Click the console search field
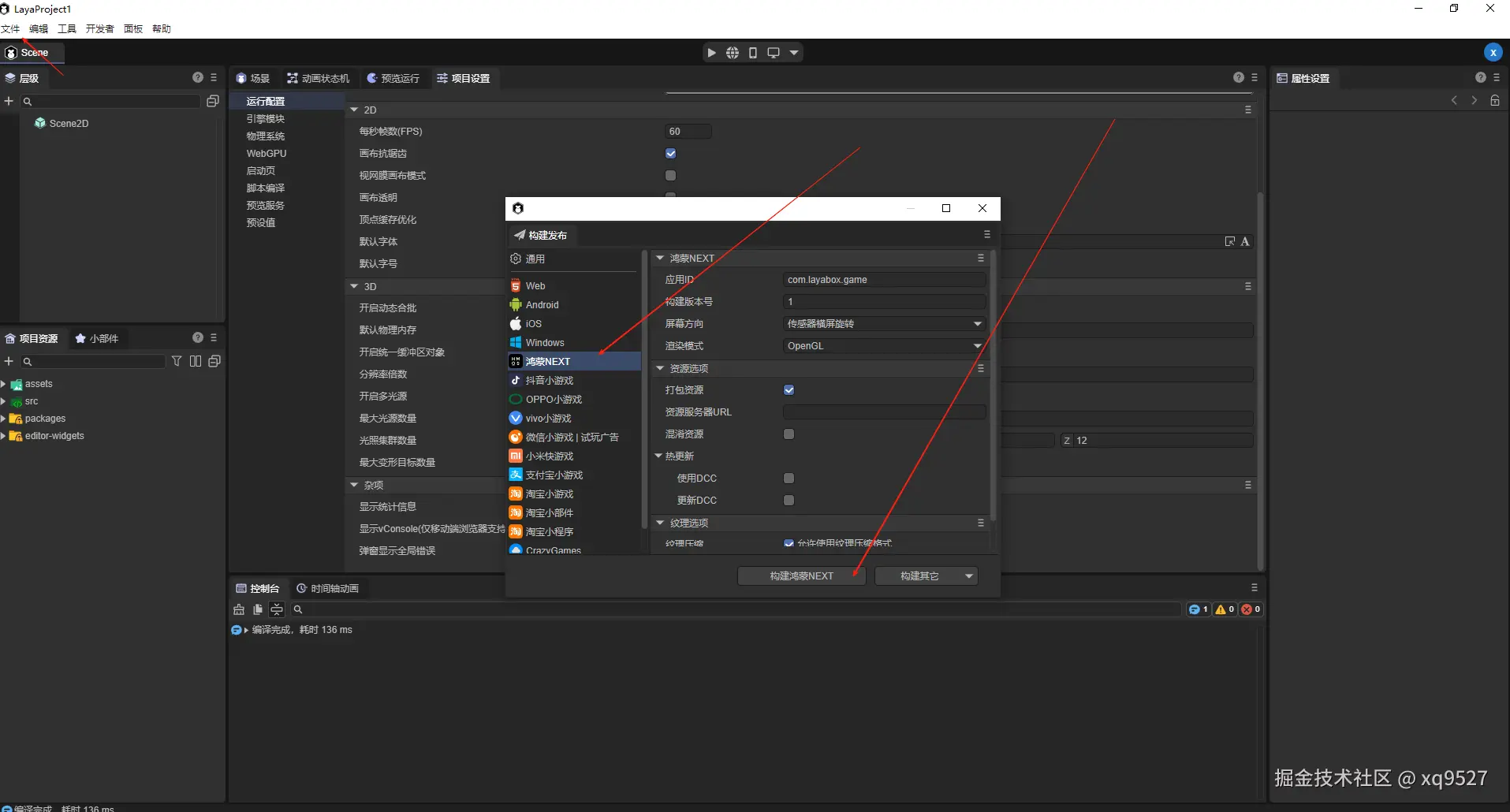The image size is (1510, 812). (x=737, y=609)
